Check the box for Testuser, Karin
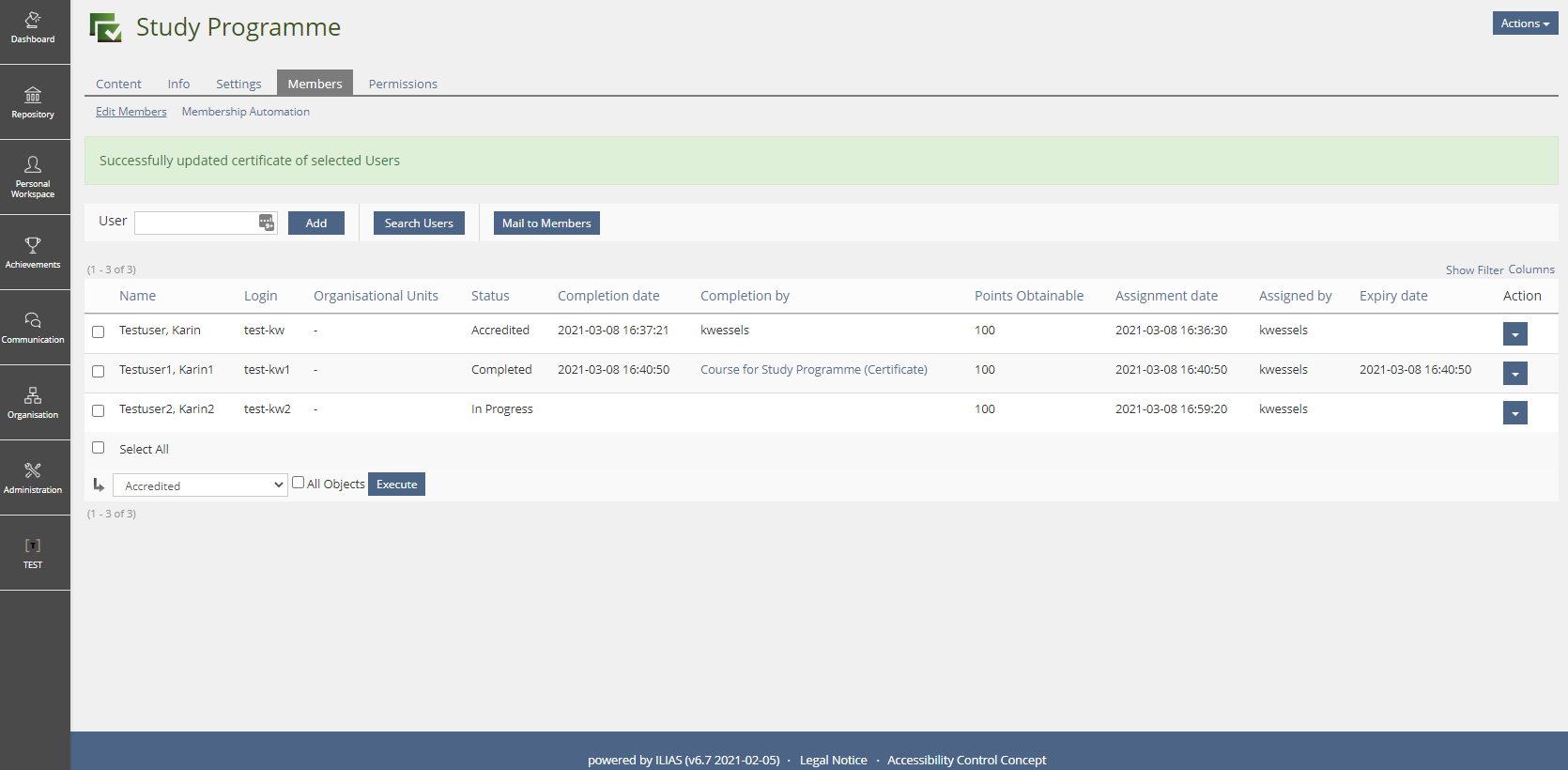1568x770 pixels. tap(99, 331)
